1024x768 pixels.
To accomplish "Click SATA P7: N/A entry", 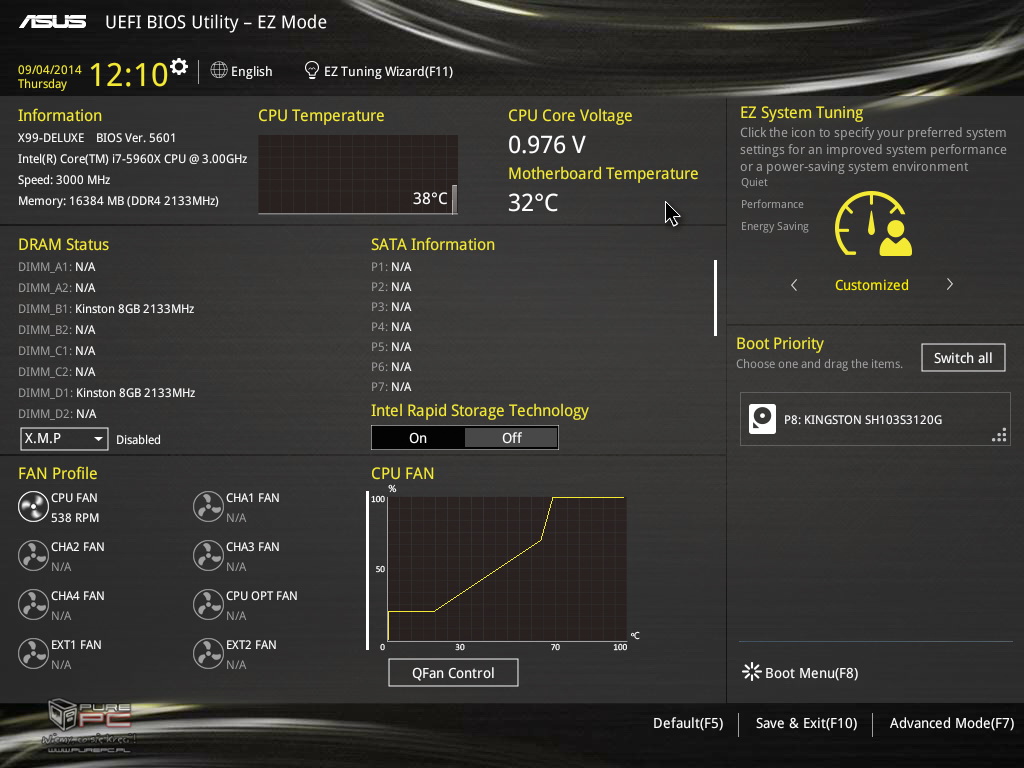I will pyautogui.click(x=391, y=387).
